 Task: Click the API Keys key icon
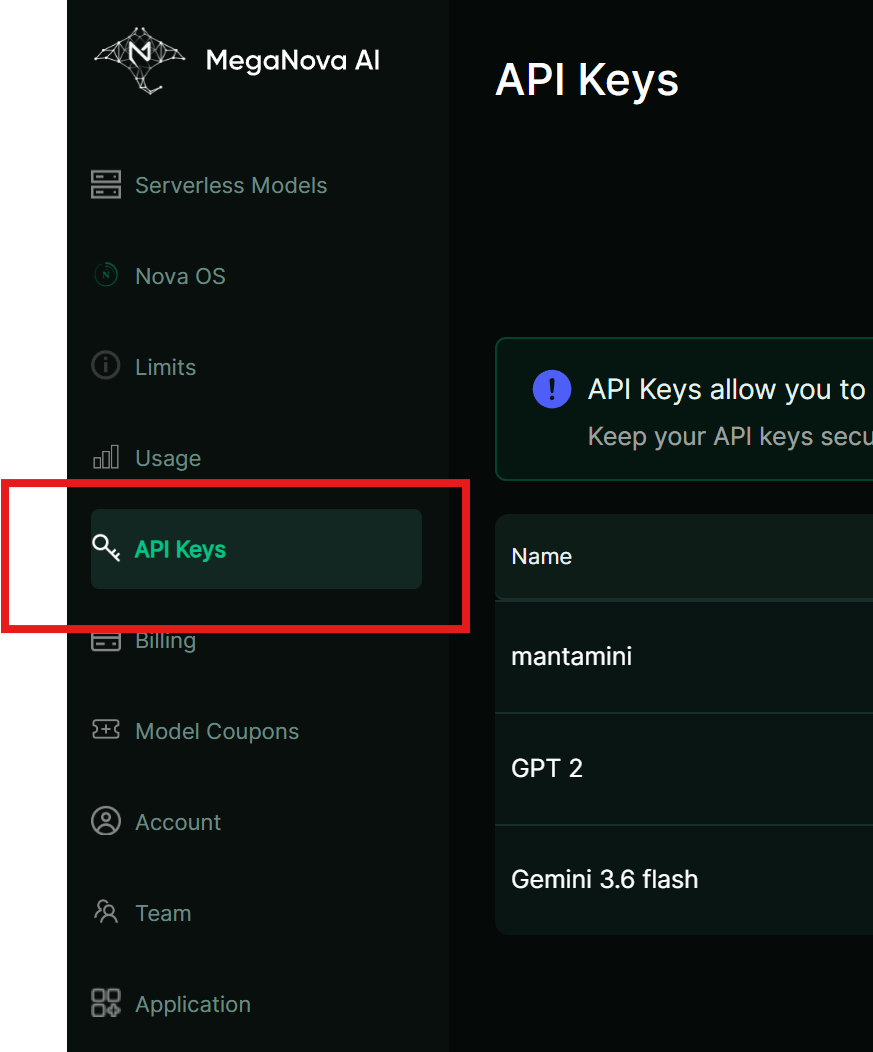pyautogui.click(x=106, y=548)
